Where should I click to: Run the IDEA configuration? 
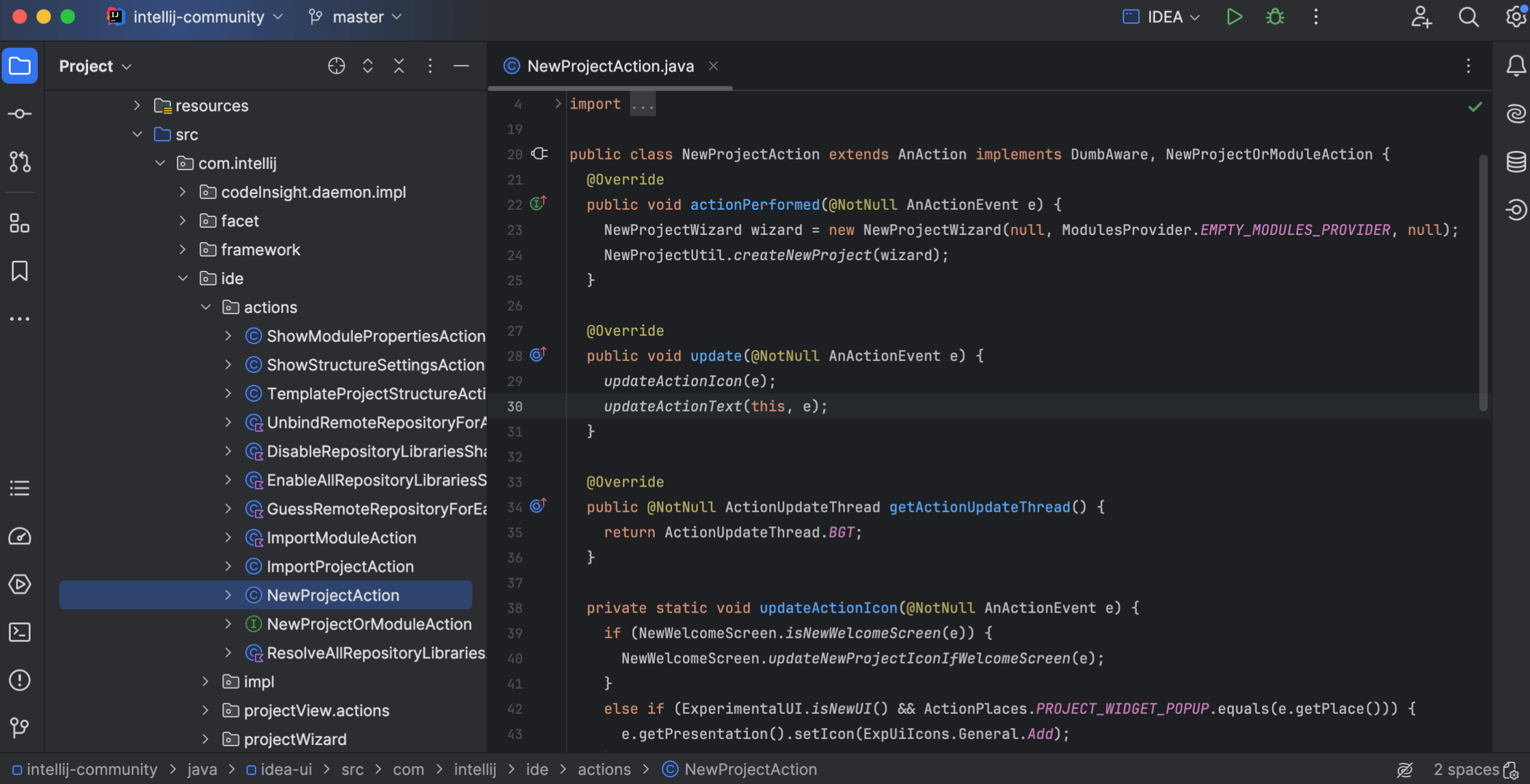[1234, 17]
